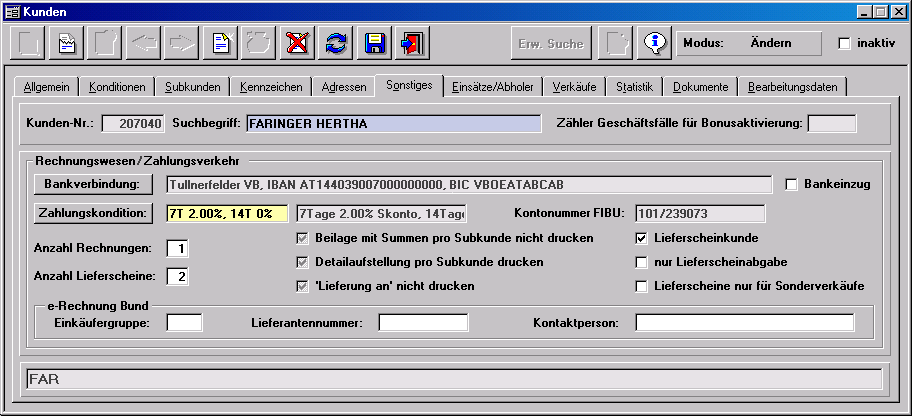Switch to the Verkäufe tab
The width and height of the screenshot is (912, 416).
(x=575, y=87)
